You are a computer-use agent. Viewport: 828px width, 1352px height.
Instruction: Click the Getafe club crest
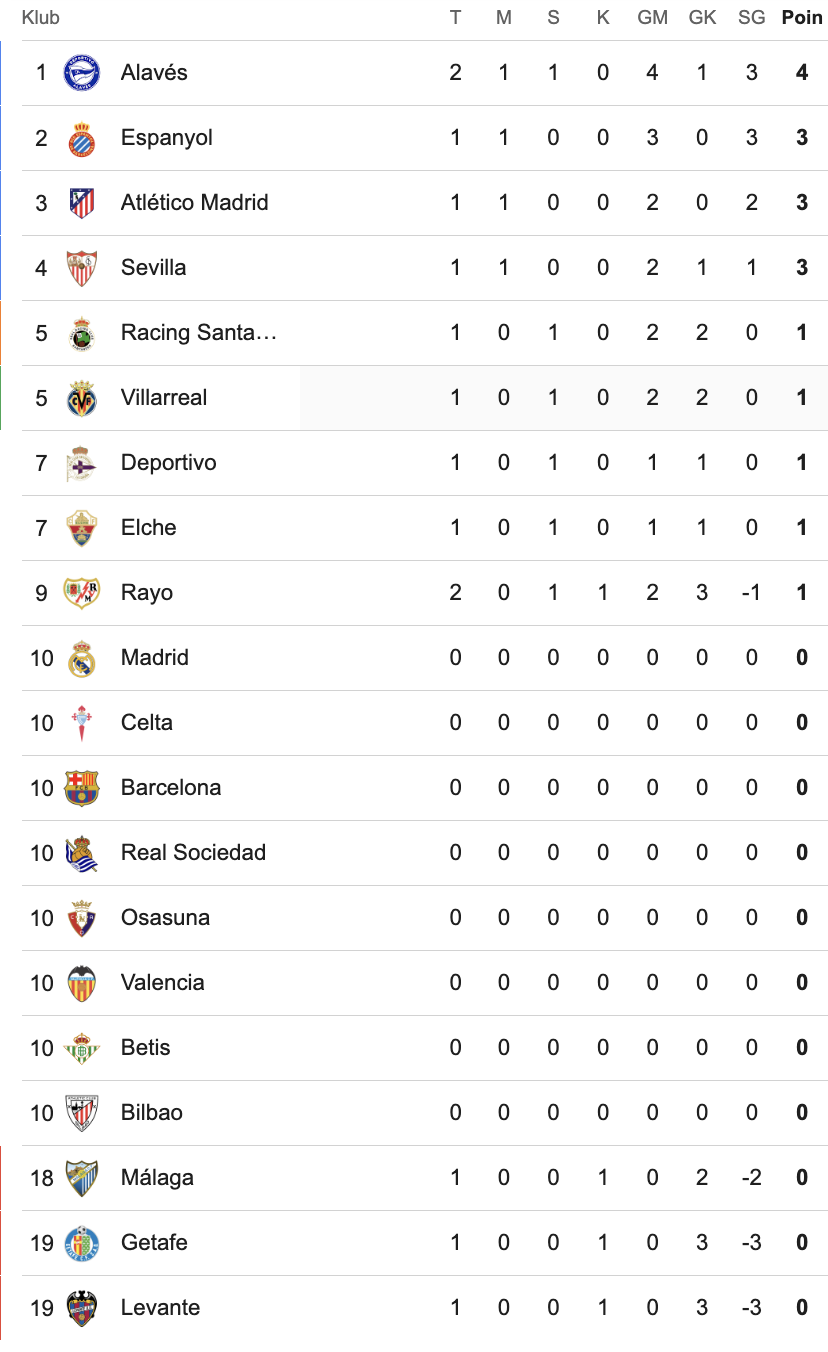[81, 1243]
